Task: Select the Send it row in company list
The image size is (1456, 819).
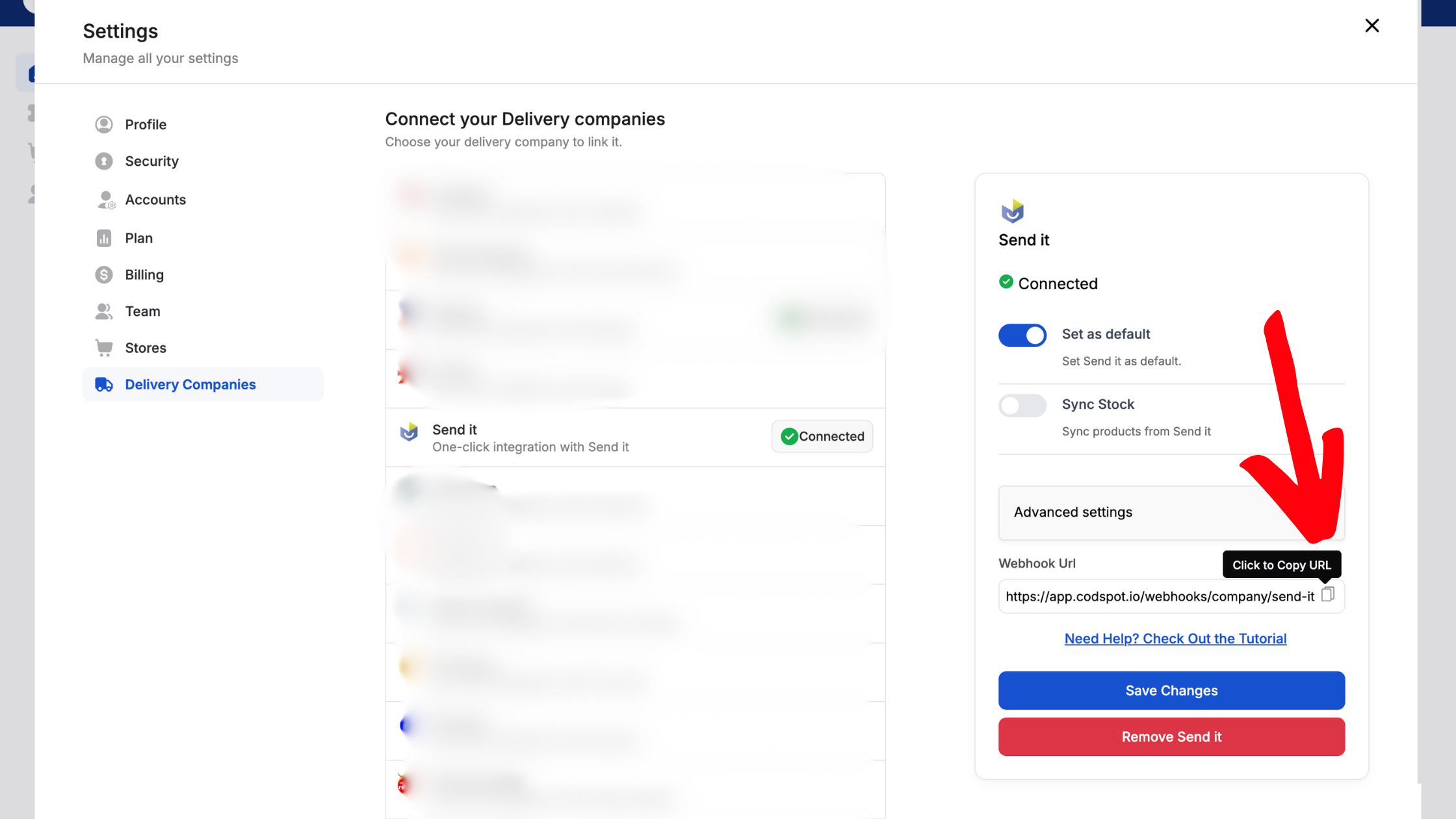Action: [x=635, y=437]
